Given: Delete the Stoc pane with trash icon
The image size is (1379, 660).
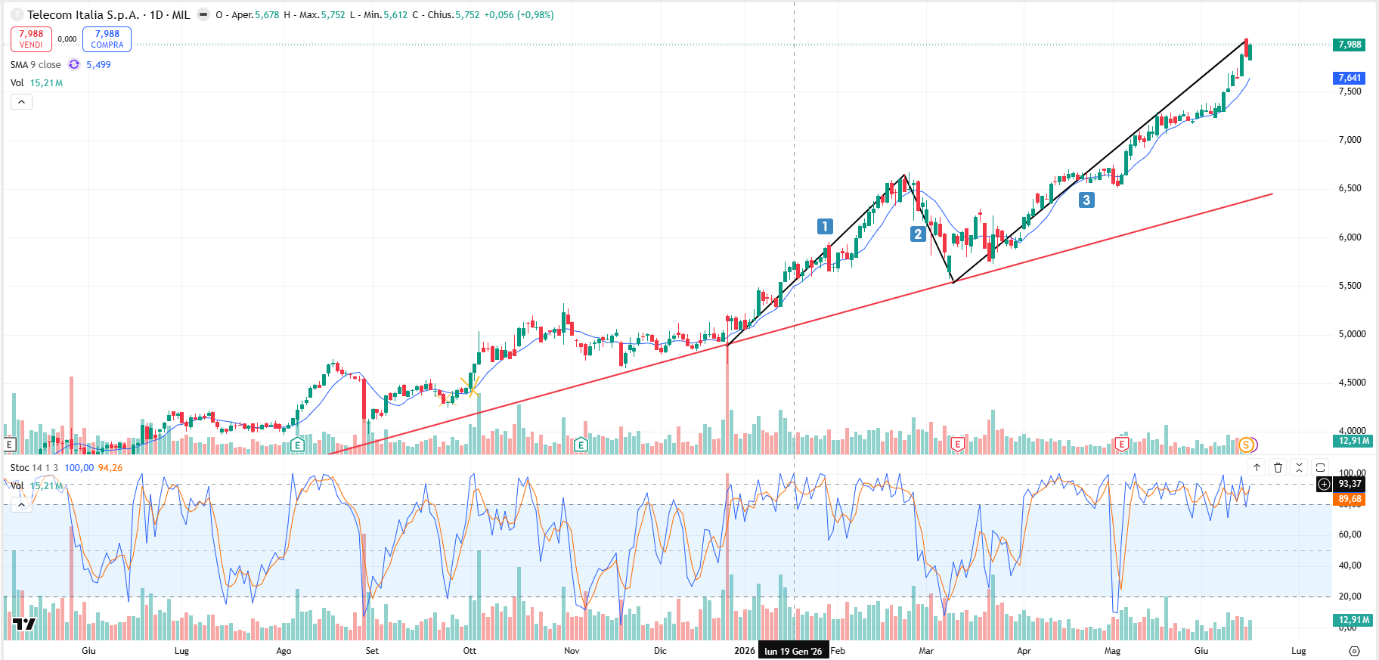Looking at the screenshot, I should 1278,467.
